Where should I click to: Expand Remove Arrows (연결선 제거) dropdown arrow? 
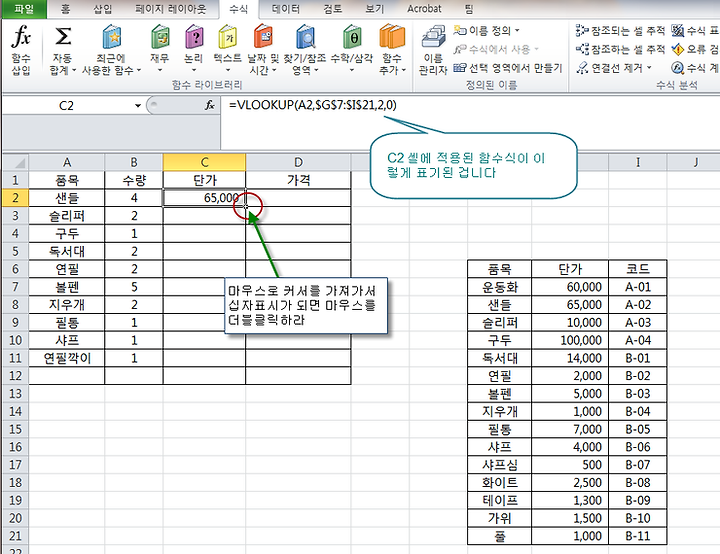pos(649,68)
